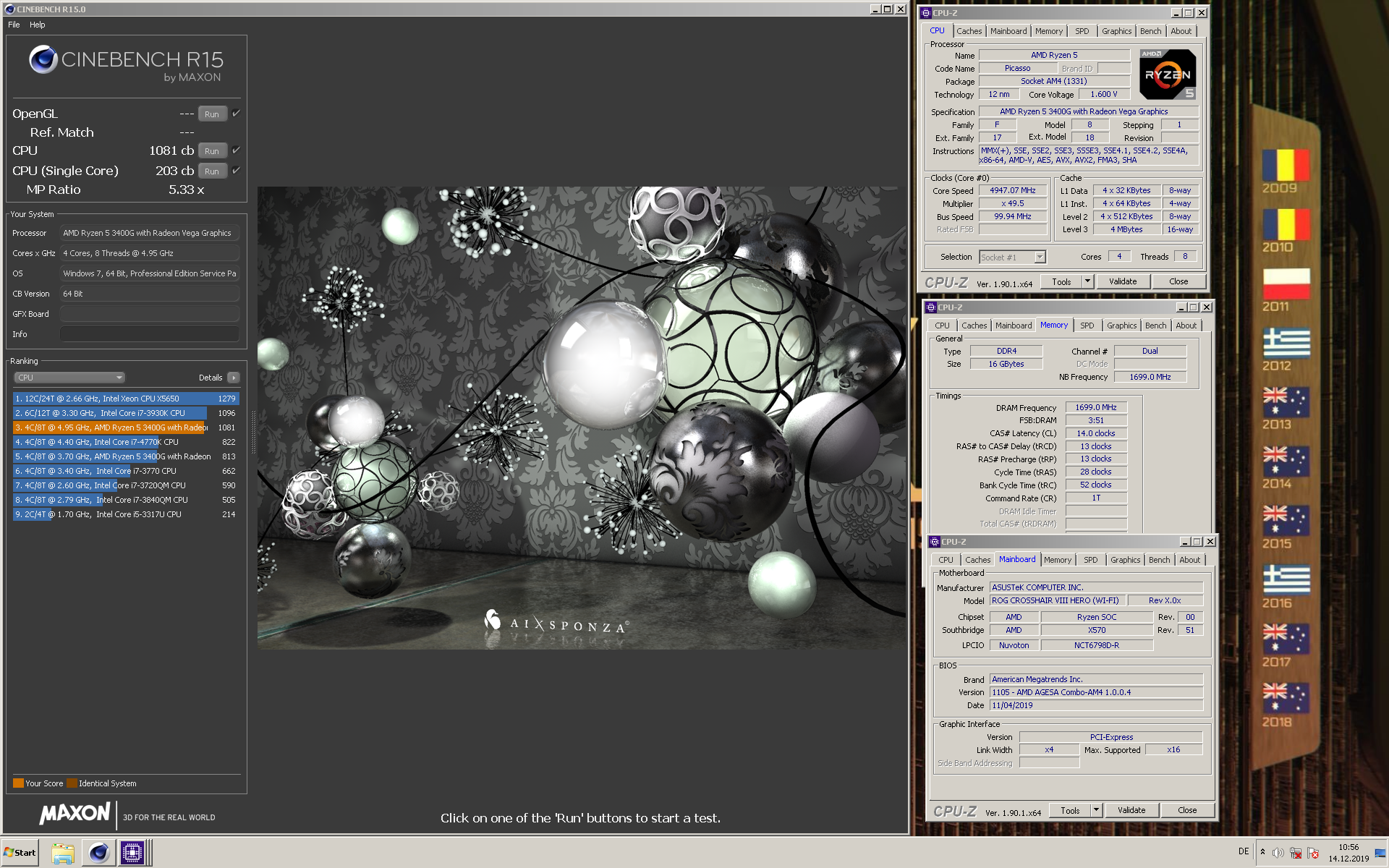Select ranking row Intel Core i7-3770 CPU

coord(126,471)
